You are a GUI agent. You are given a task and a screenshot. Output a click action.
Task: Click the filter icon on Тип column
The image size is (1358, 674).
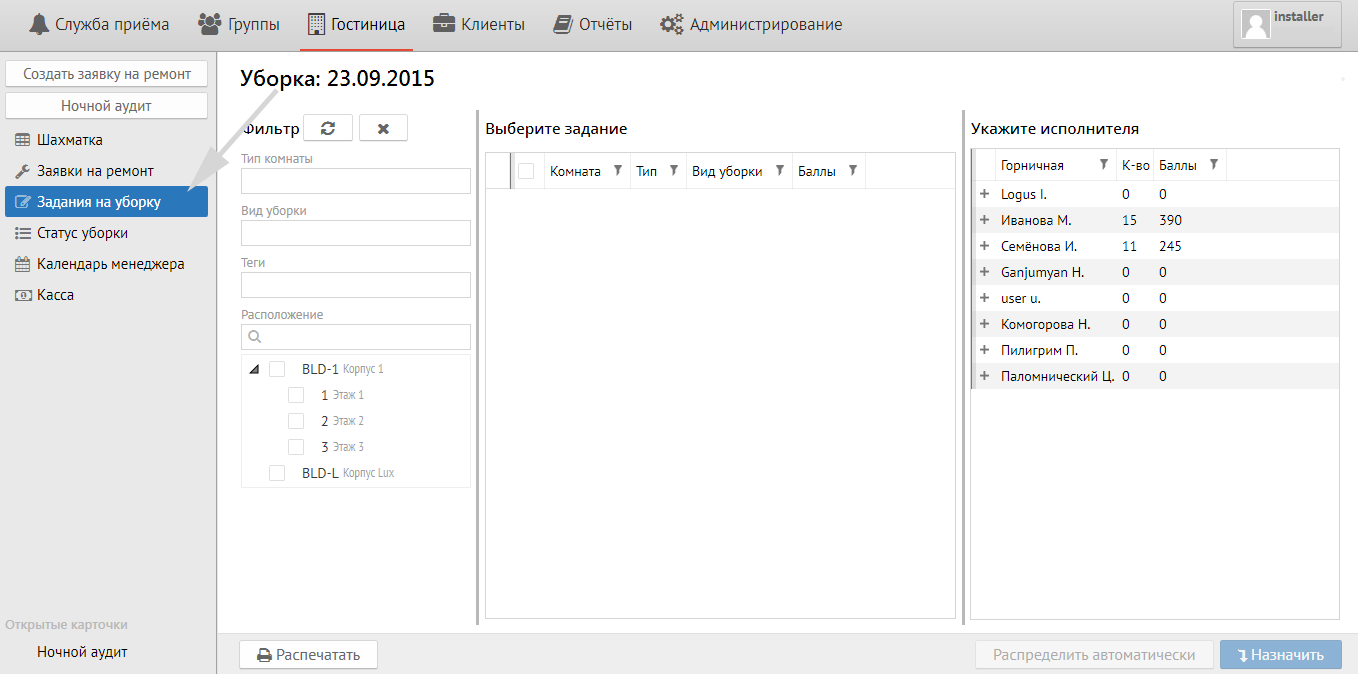point(674,171)
